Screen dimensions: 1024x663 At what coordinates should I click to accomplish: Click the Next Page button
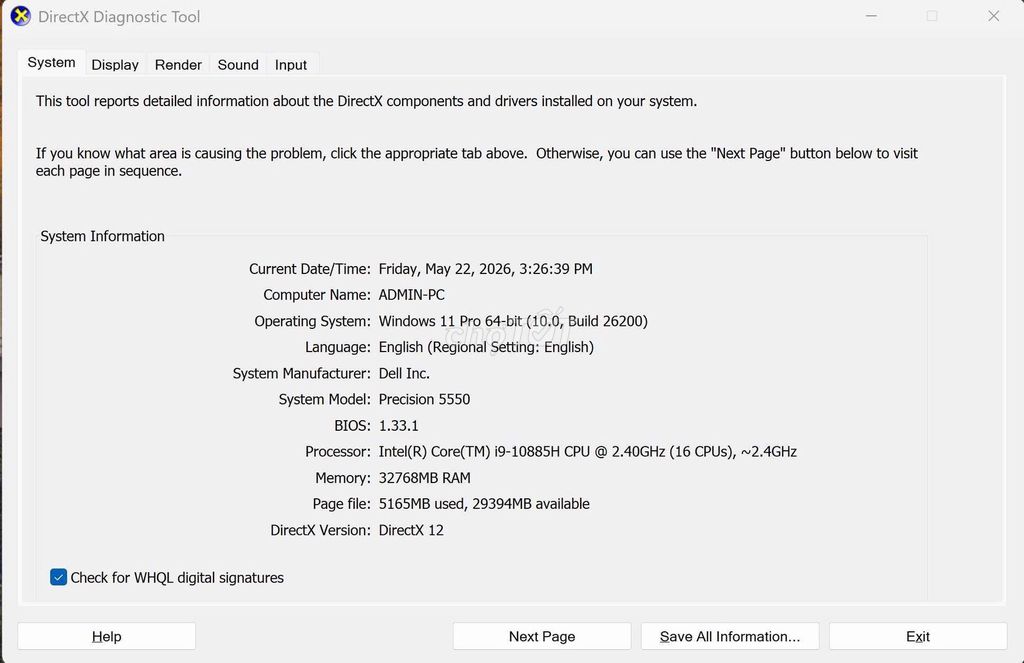point(542,636)
